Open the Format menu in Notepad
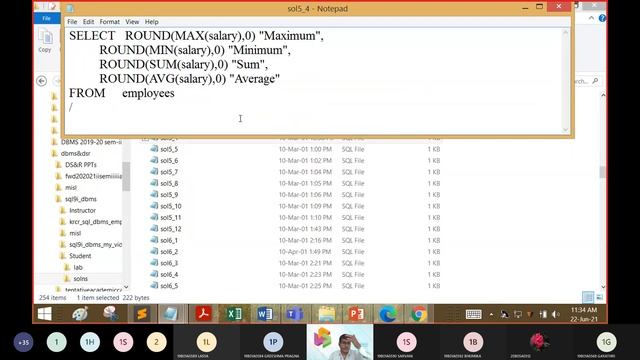Screen dimensions: 640x360 [109, 22]
